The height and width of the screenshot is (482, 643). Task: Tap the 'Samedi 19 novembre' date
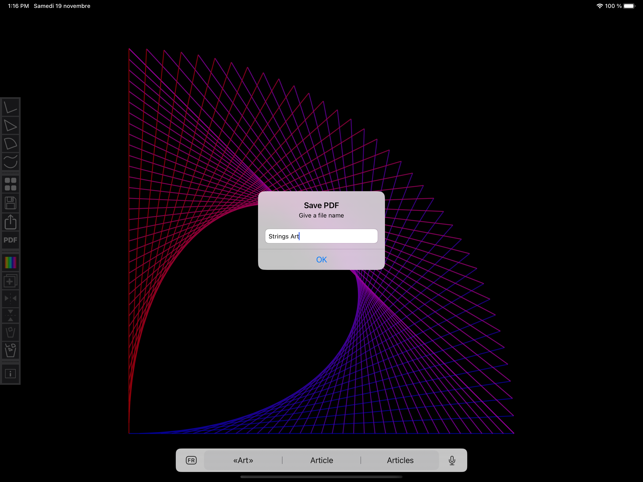tap(62, 6)
